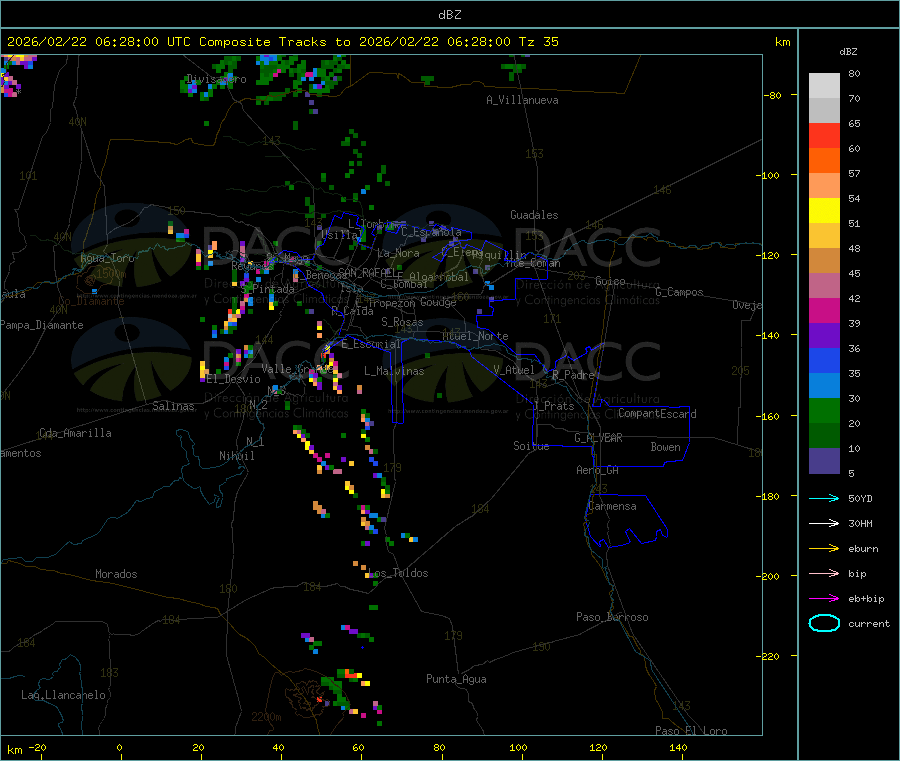
Task: Click the Algarrobal location label
Action: point(439,277)
